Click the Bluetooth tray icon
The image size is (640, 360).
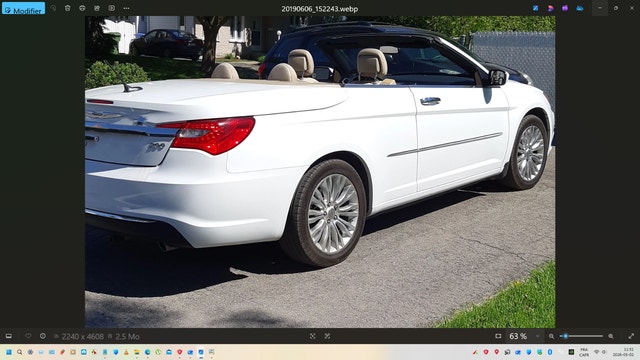[550, 352]
